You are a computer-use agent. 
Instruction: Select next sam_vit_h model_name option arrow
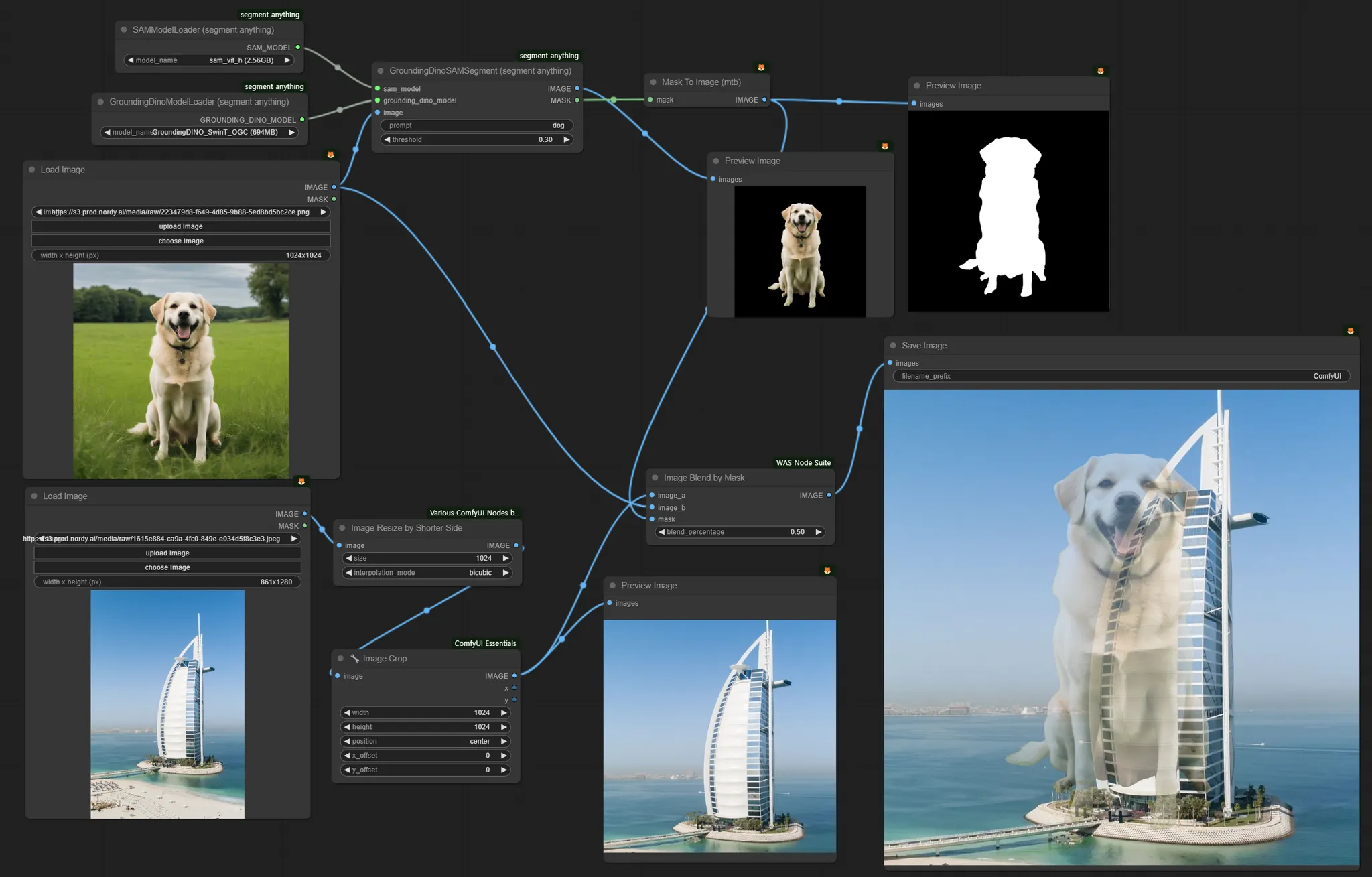point(287,60)
